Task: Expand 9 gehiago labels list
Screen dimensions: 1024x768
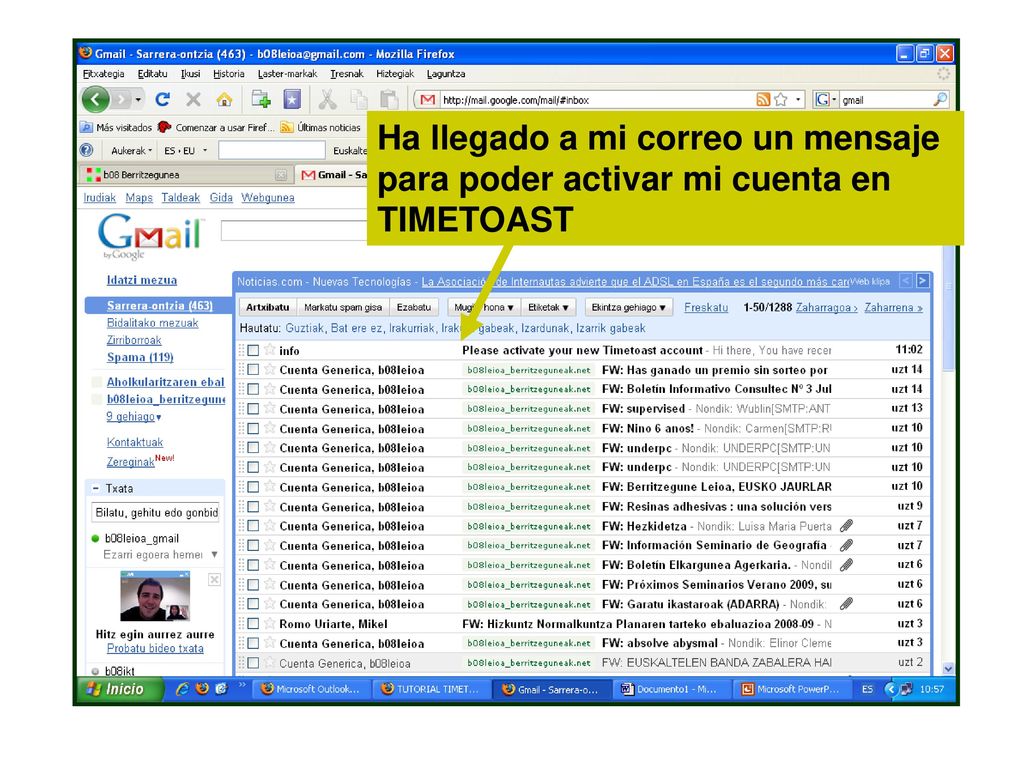Action: [134, 417]
